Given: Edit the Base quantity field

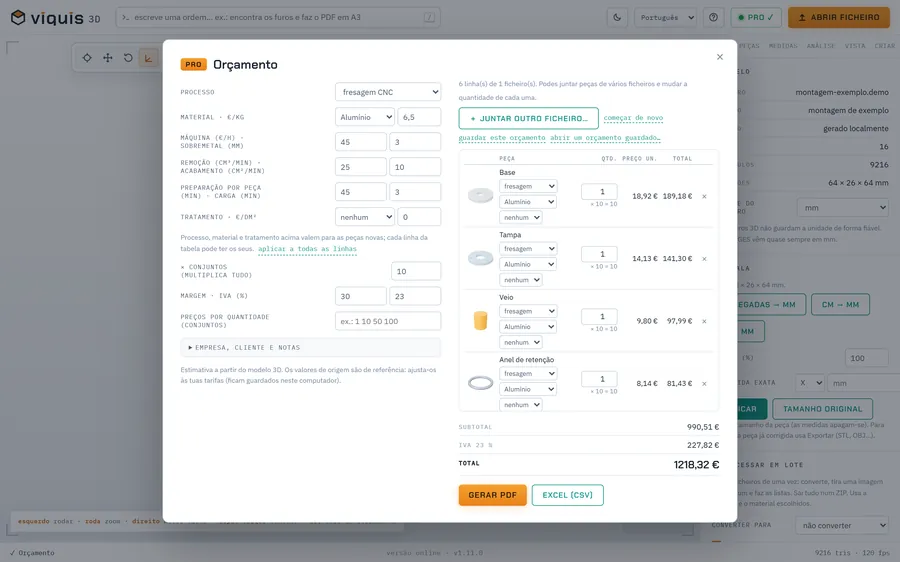Looking at the screenshot, I should coord(599,192).
